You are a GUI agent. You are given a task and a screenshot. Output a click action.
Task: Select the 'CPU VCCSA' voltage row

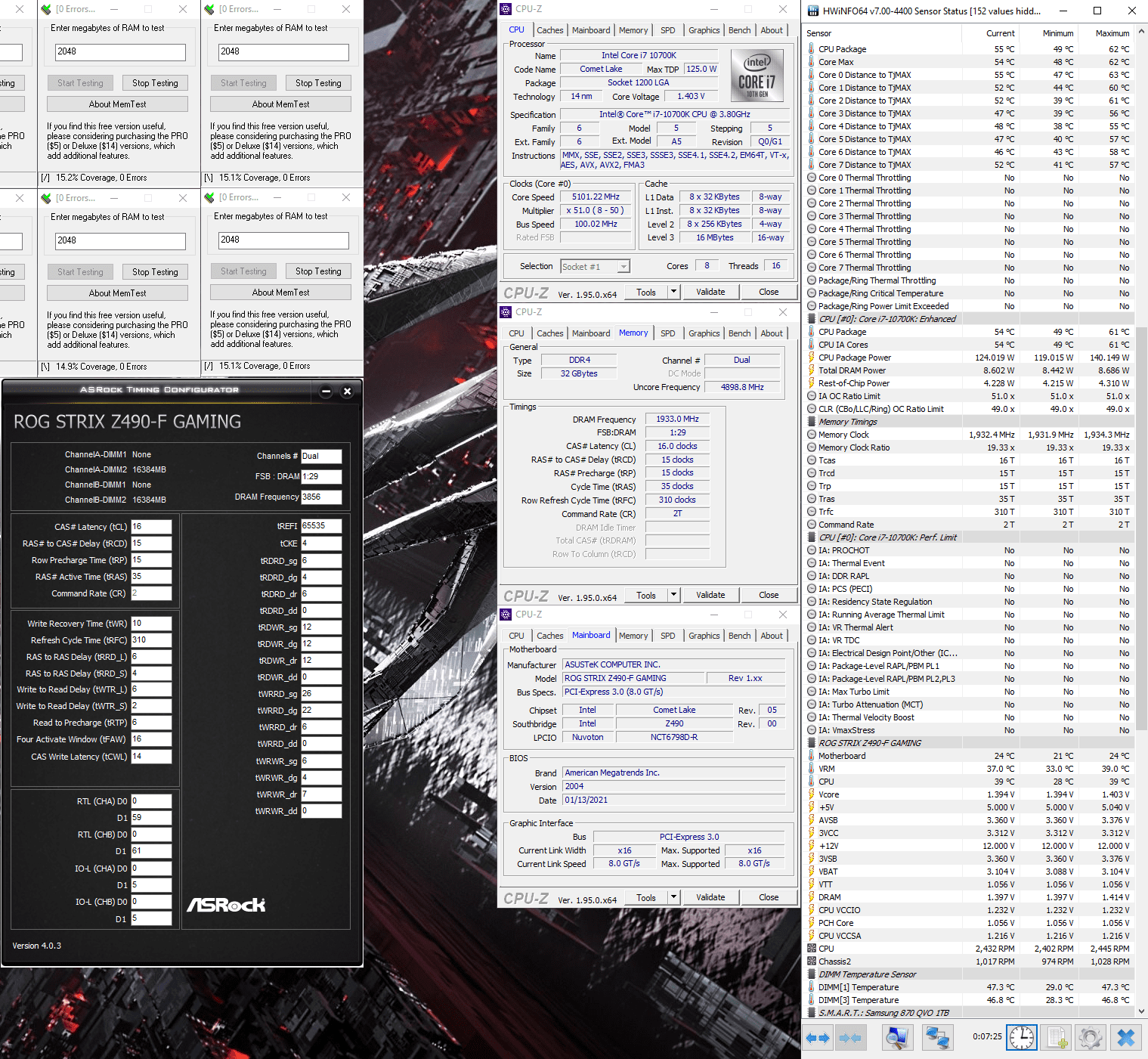click(x=969, y=936)
